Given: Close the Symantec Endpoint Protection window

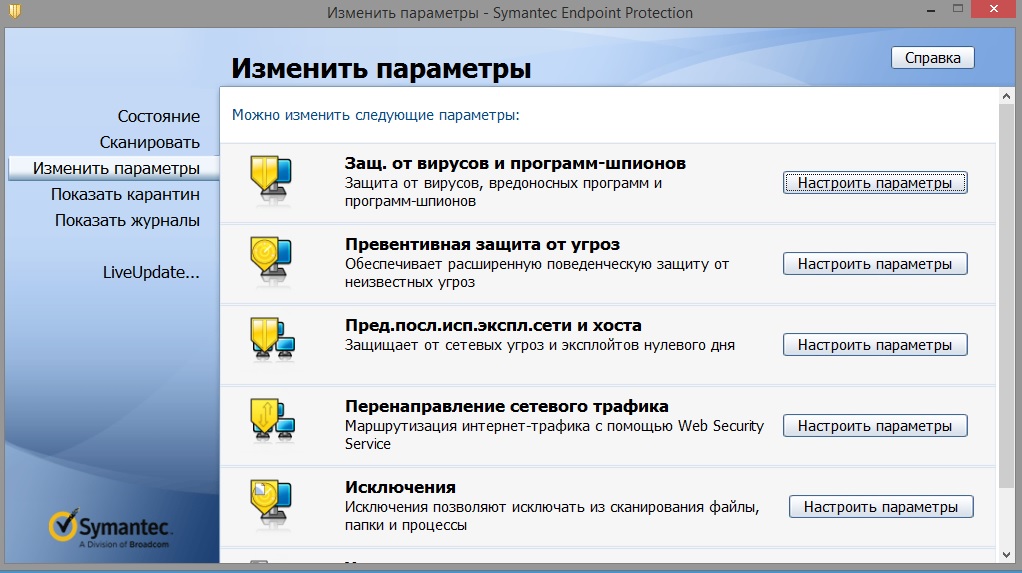Looking at the screenshot, I should [x=994, y=9].
